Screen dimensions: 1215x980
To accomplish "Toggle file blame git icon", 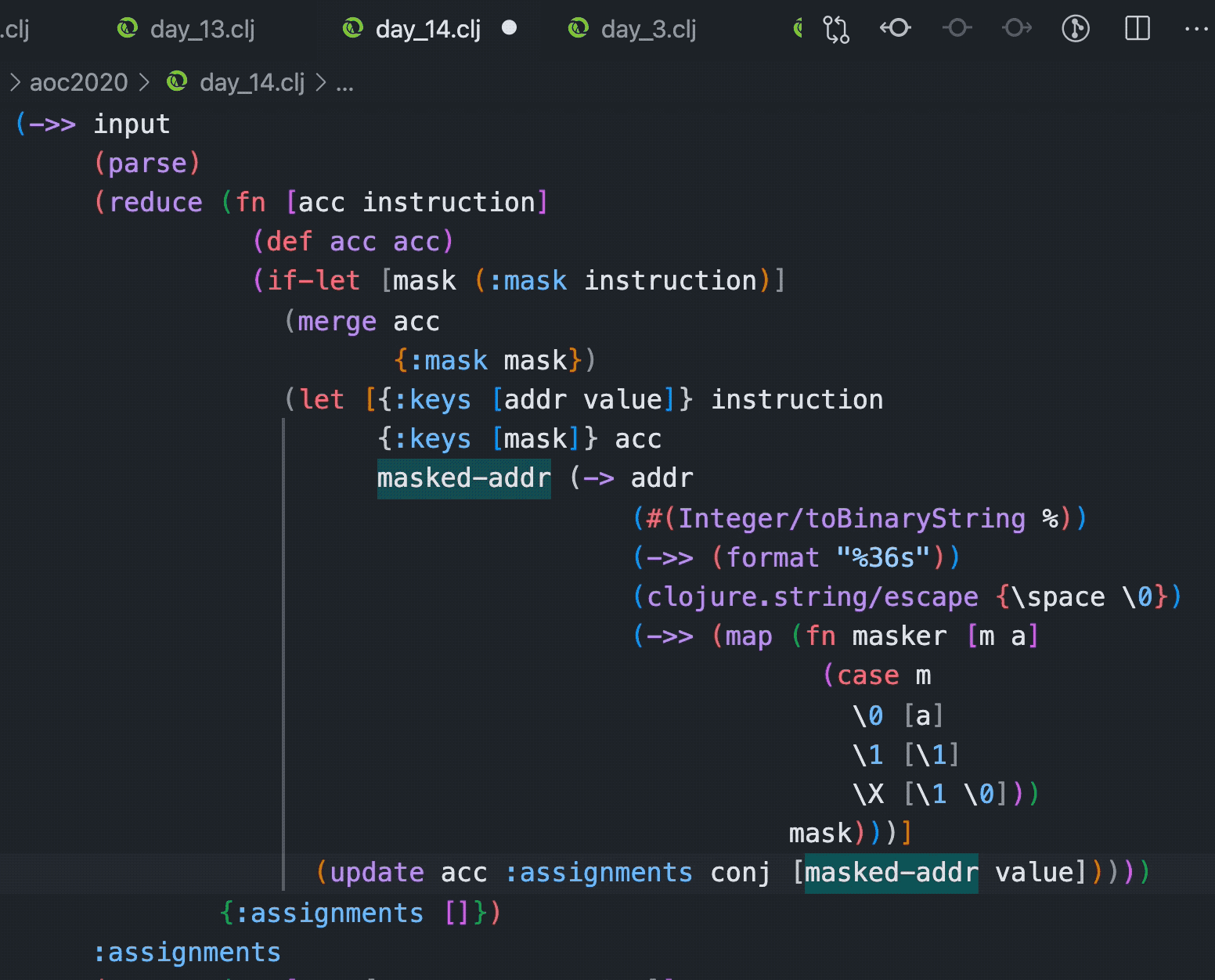I will click(x=1076, y=29).
